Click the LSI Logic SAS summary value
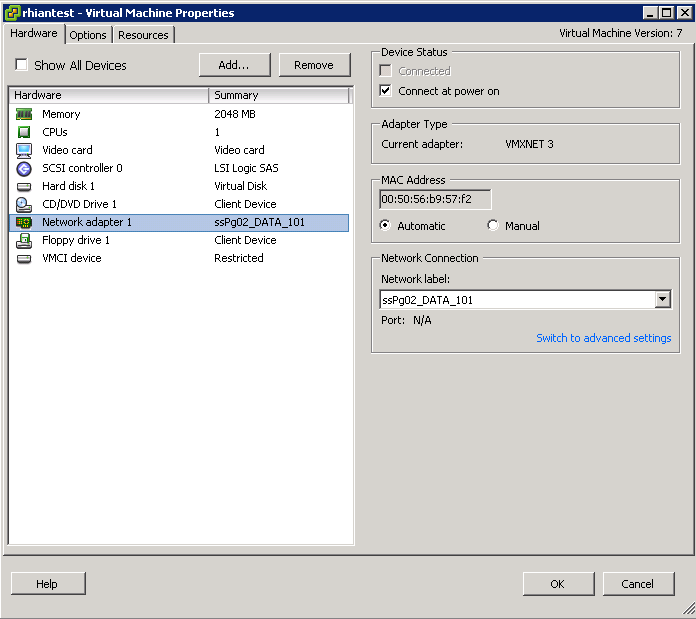The image size is (696, 619). coord(246,169)
